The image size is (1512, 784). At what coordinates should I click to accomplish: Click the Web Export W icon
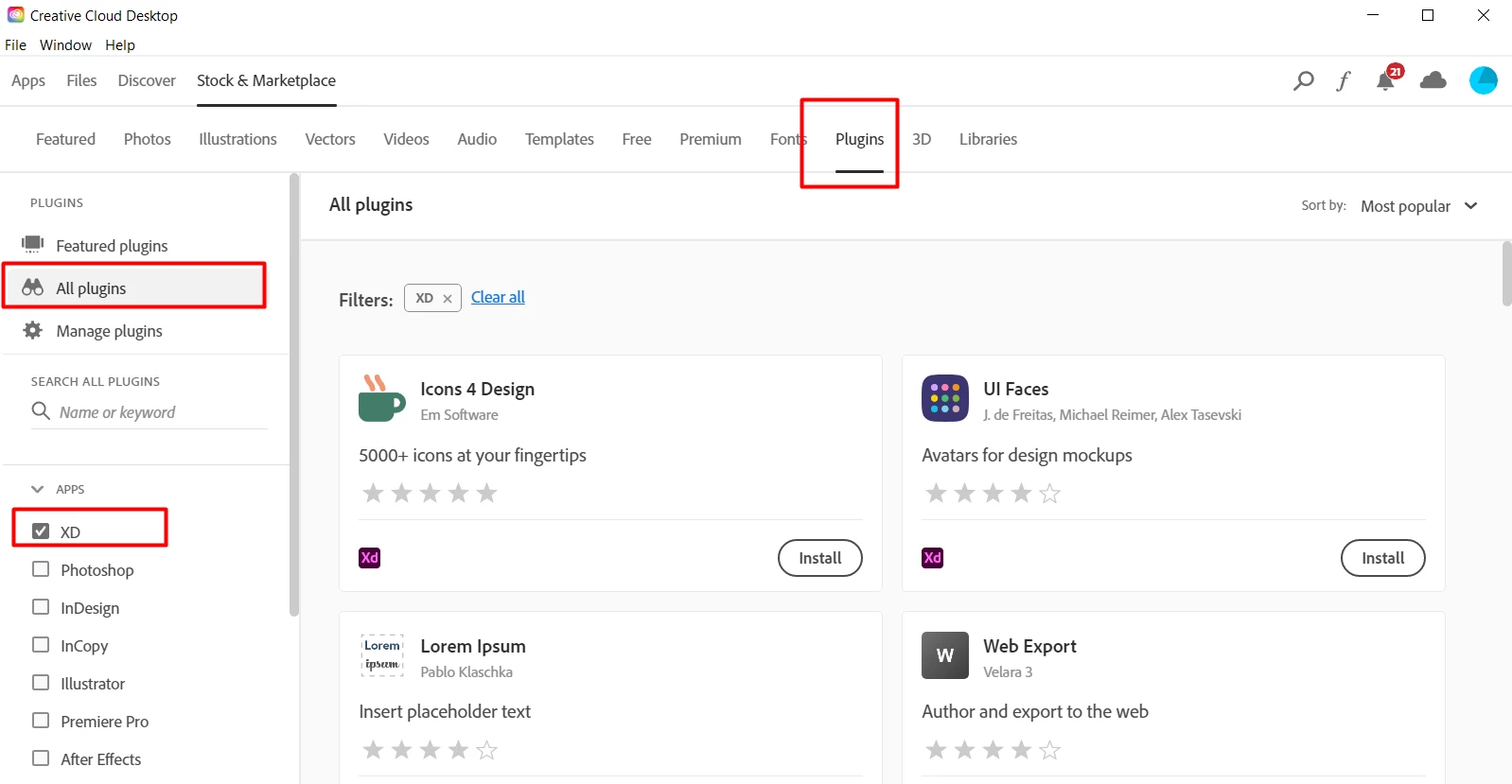[944, 655]
